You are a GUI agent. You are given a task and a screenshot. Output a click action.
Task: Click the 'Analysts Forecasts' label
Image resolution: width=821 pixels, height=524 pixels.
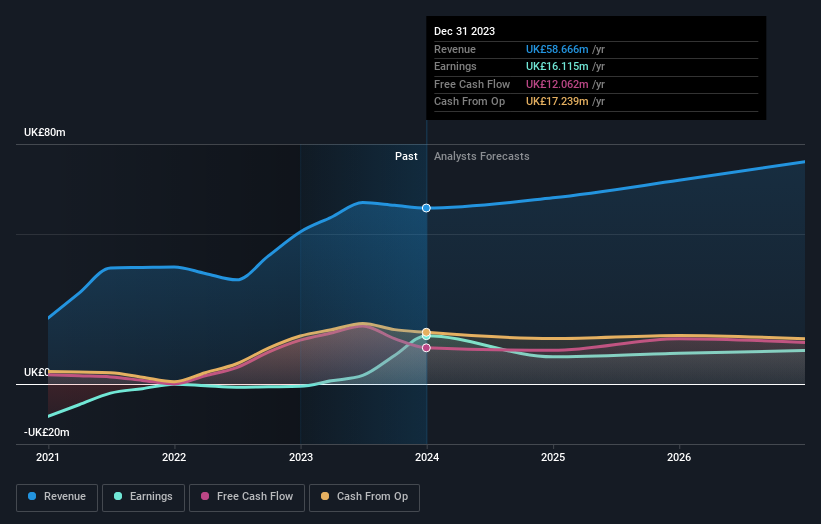482,157
